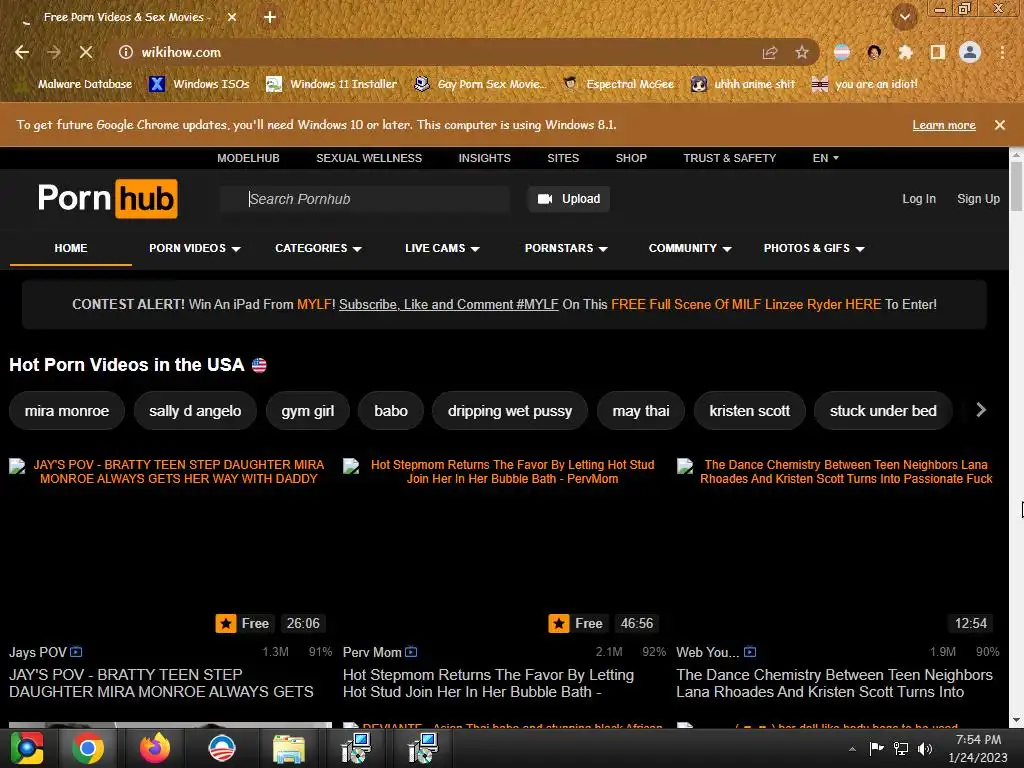Screen dimensions: 1024x768
Task: Dismiss the Chrome update infobar
Action: click(1000, 125)
